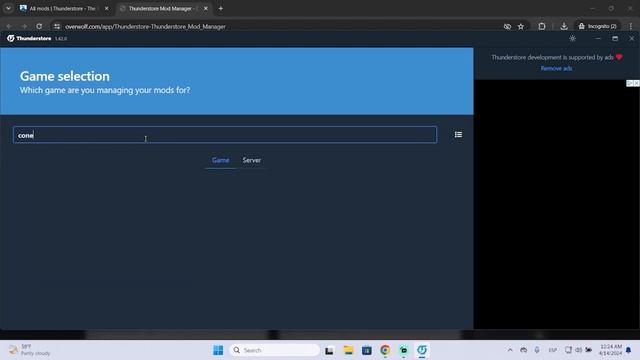Open Thunderstore settings gear icon
The height and width of the screenshot is (360, 640).
click(x=573, y=38)
